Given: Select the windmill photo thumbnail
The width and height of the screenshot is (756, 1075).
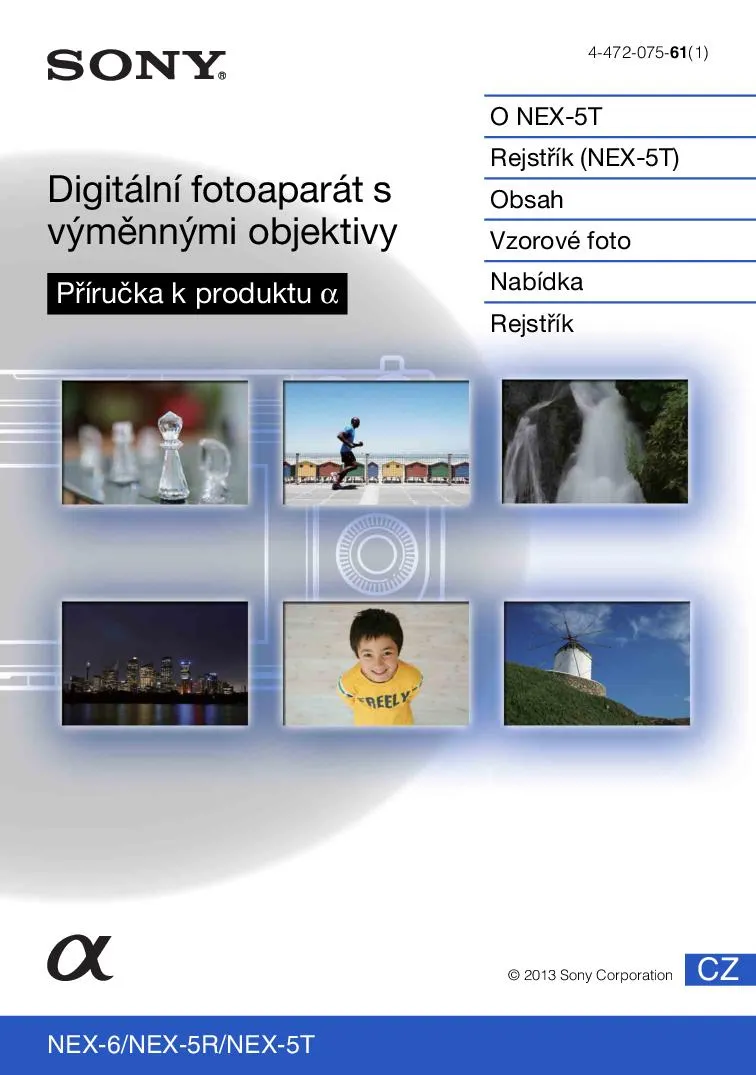Looking at the screenshot, I should [x=596, y=662].
